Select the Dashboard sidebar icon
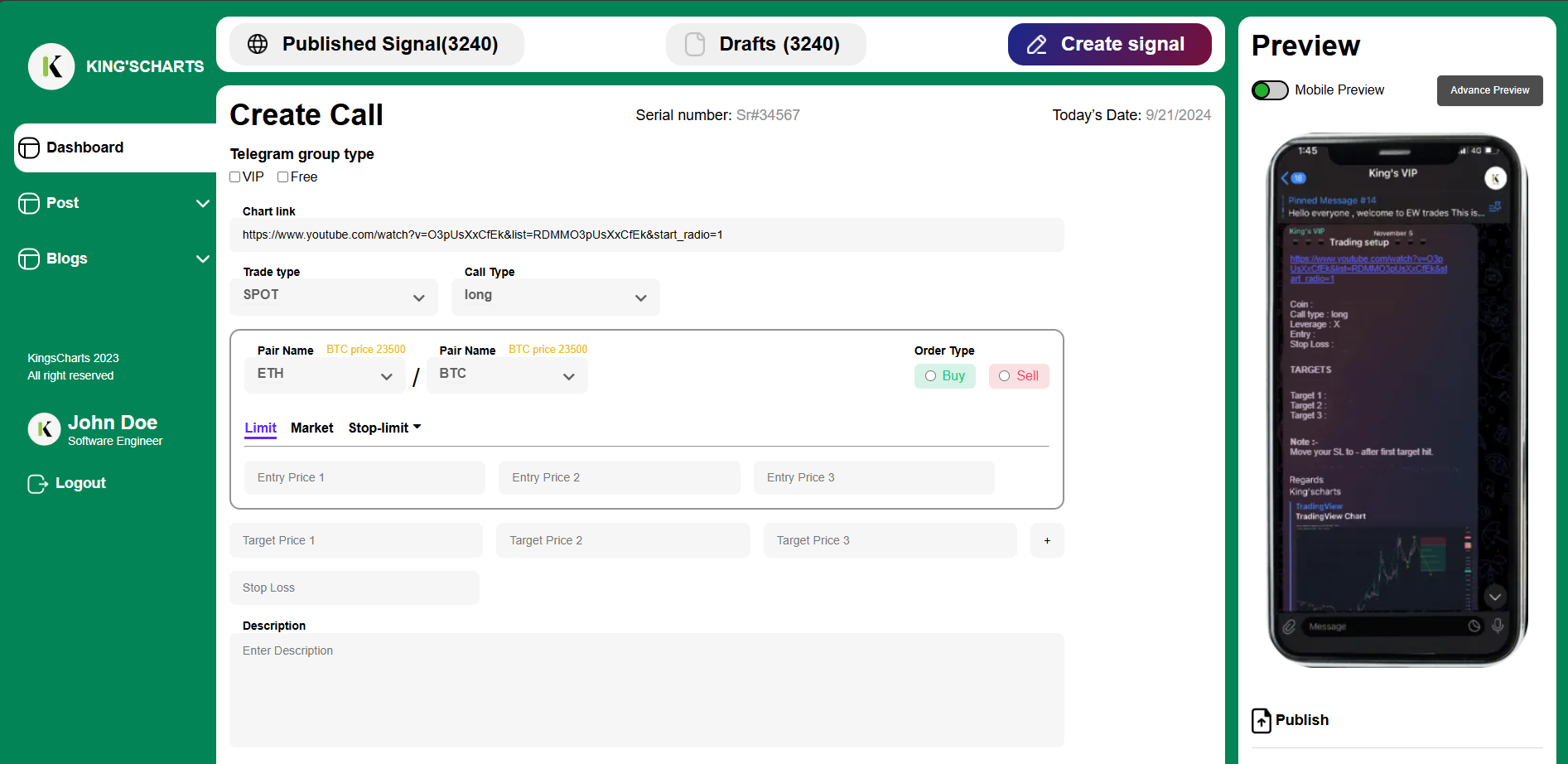The image size is (1568, 764). point(30,147)
